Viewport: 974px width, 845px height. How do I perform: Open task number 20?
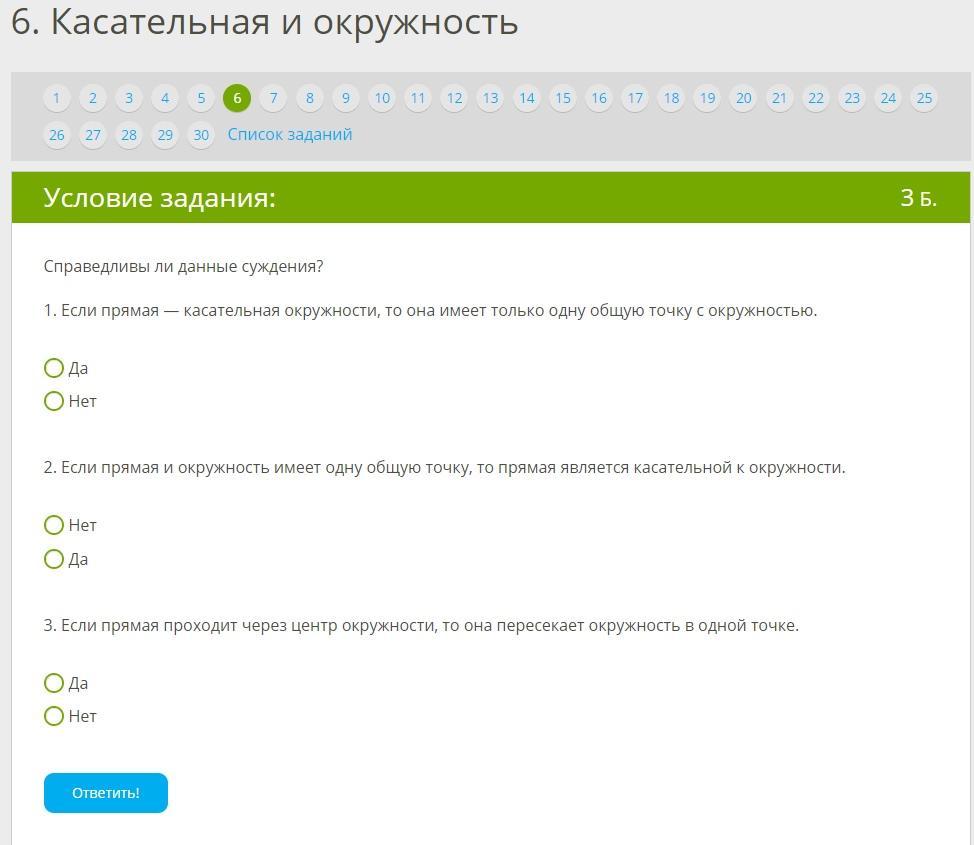(x=744, y=98)
